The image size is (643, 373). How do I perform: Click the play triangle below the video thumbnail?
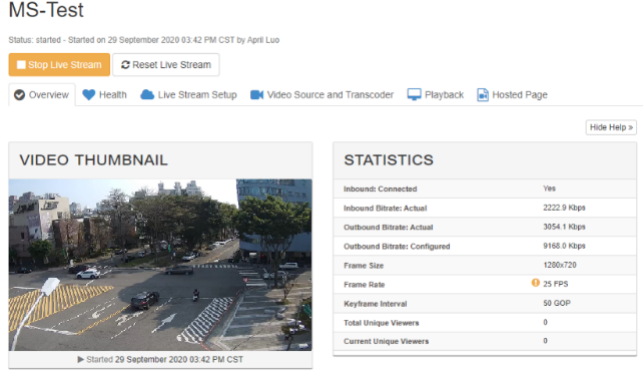click(81, 359)
